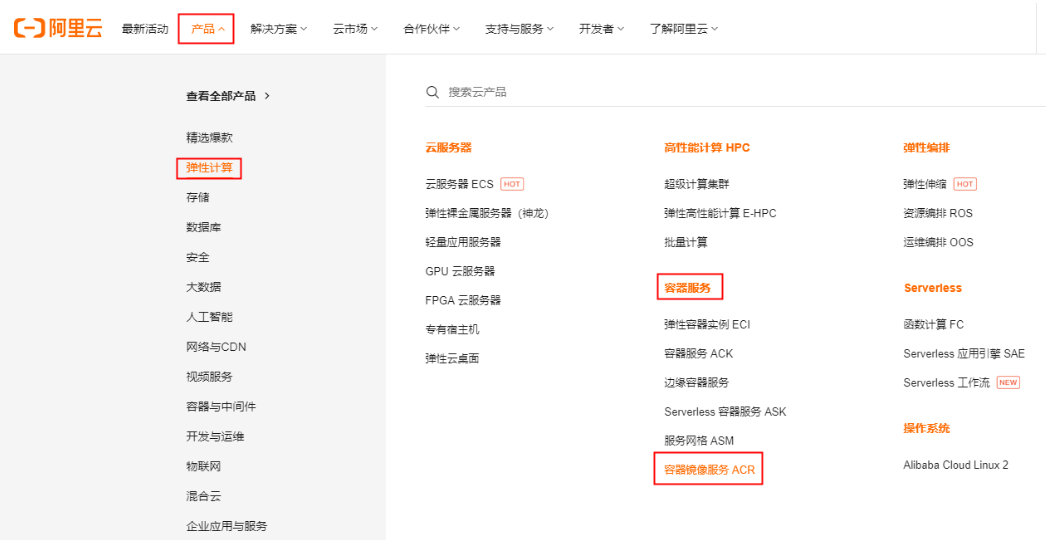Open 最新活动 in the top navigation
The image size is (1046, 540).
145,29
